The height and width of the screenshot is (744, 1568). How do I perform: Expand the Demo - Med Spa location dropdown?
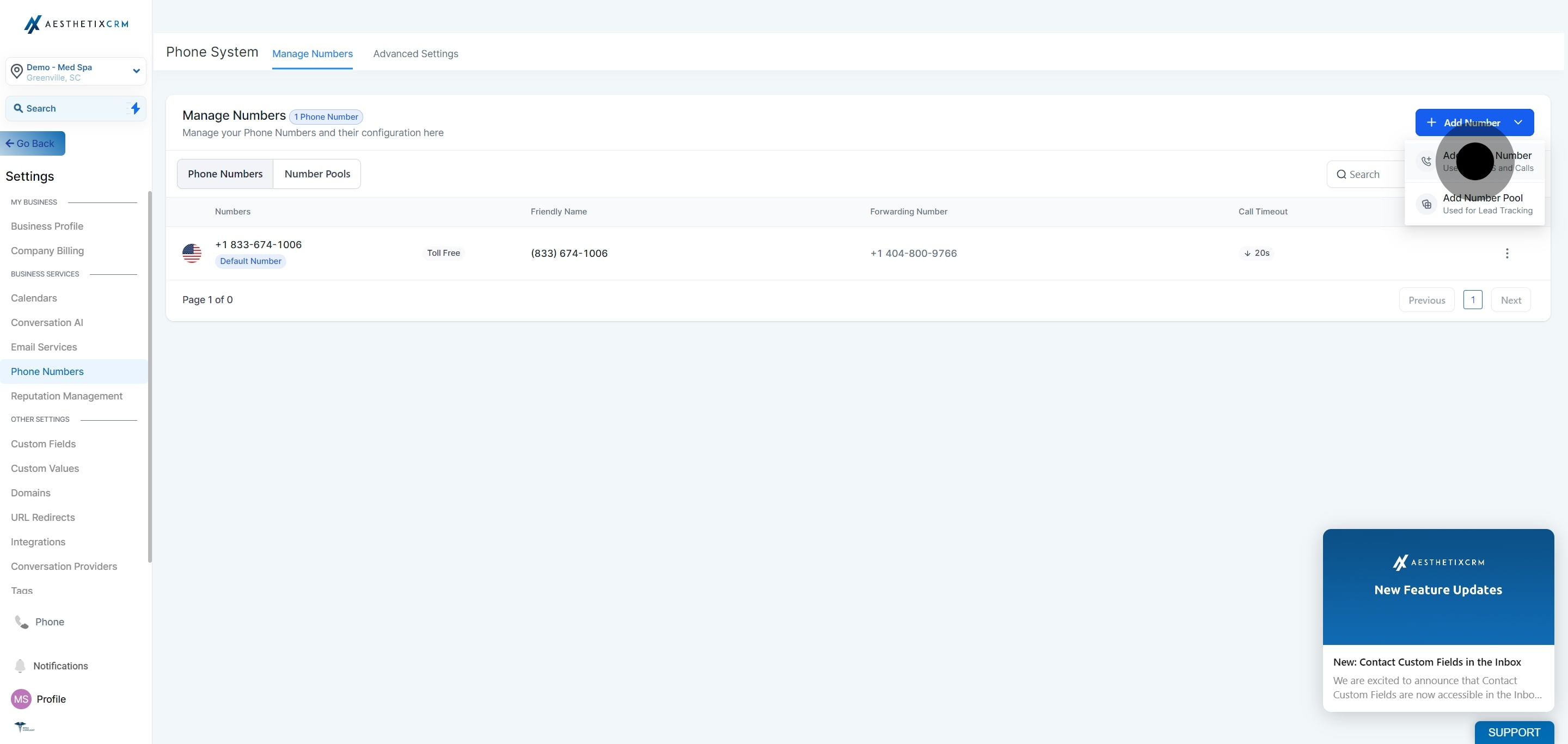[x=136, y=71]
